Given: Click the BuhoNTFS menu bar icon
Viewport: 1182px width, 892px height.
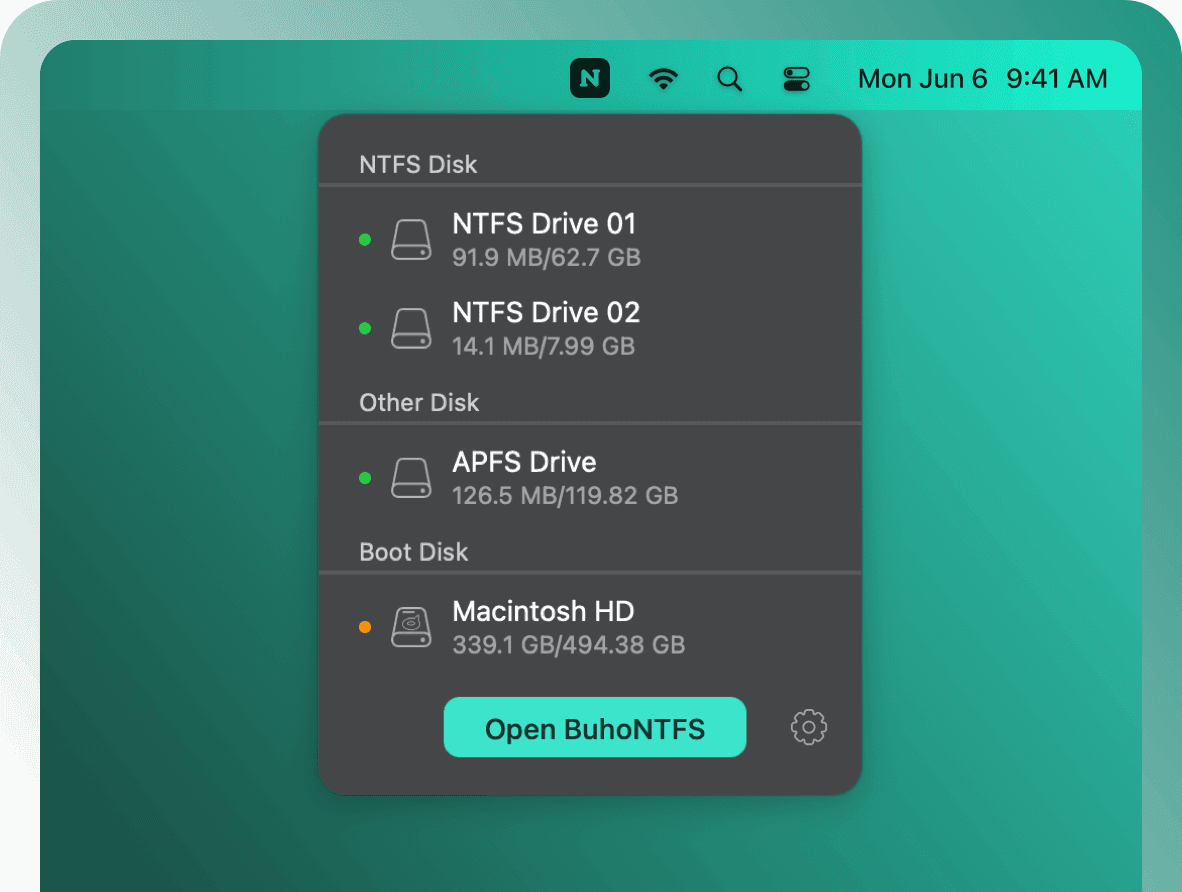Looking at the screenshot, I should pos(590,78).
